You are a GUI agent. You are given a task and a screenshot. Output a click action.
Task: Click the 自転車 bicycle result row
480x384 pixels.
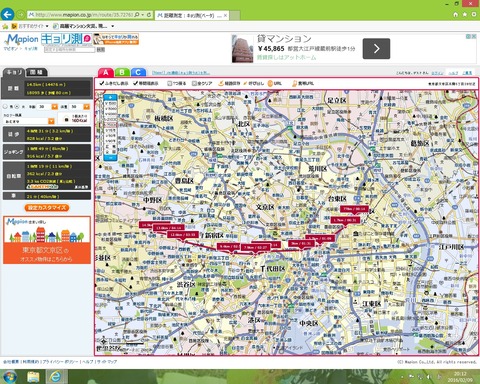[47, 176]
